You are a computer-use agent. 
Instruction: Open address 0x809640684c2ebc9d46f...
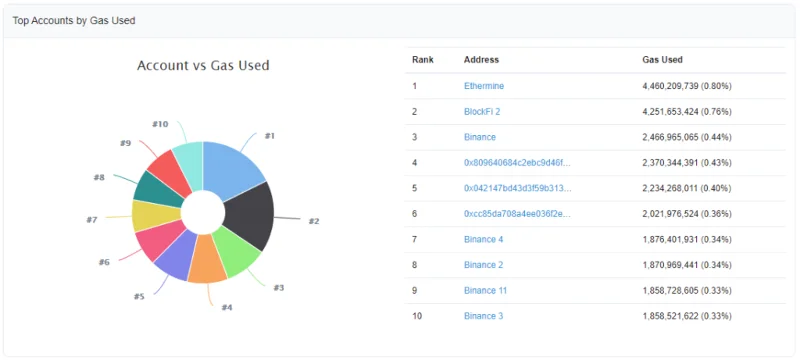tap(517, 163)
